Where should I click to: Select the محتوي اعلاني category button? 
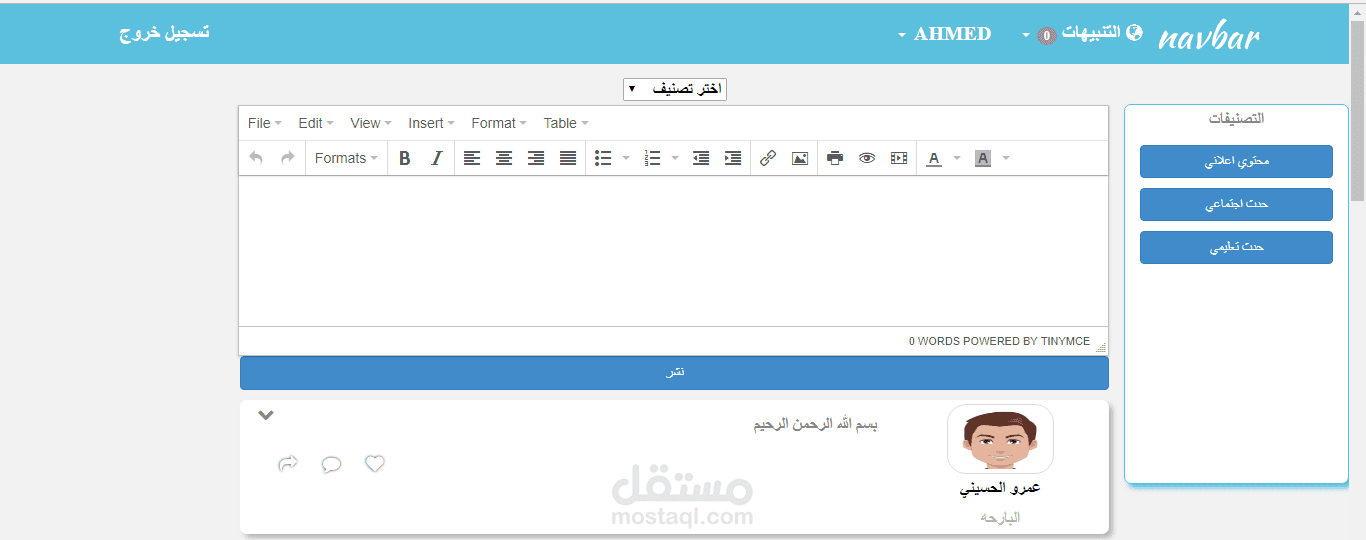(x=1236, y=161)
